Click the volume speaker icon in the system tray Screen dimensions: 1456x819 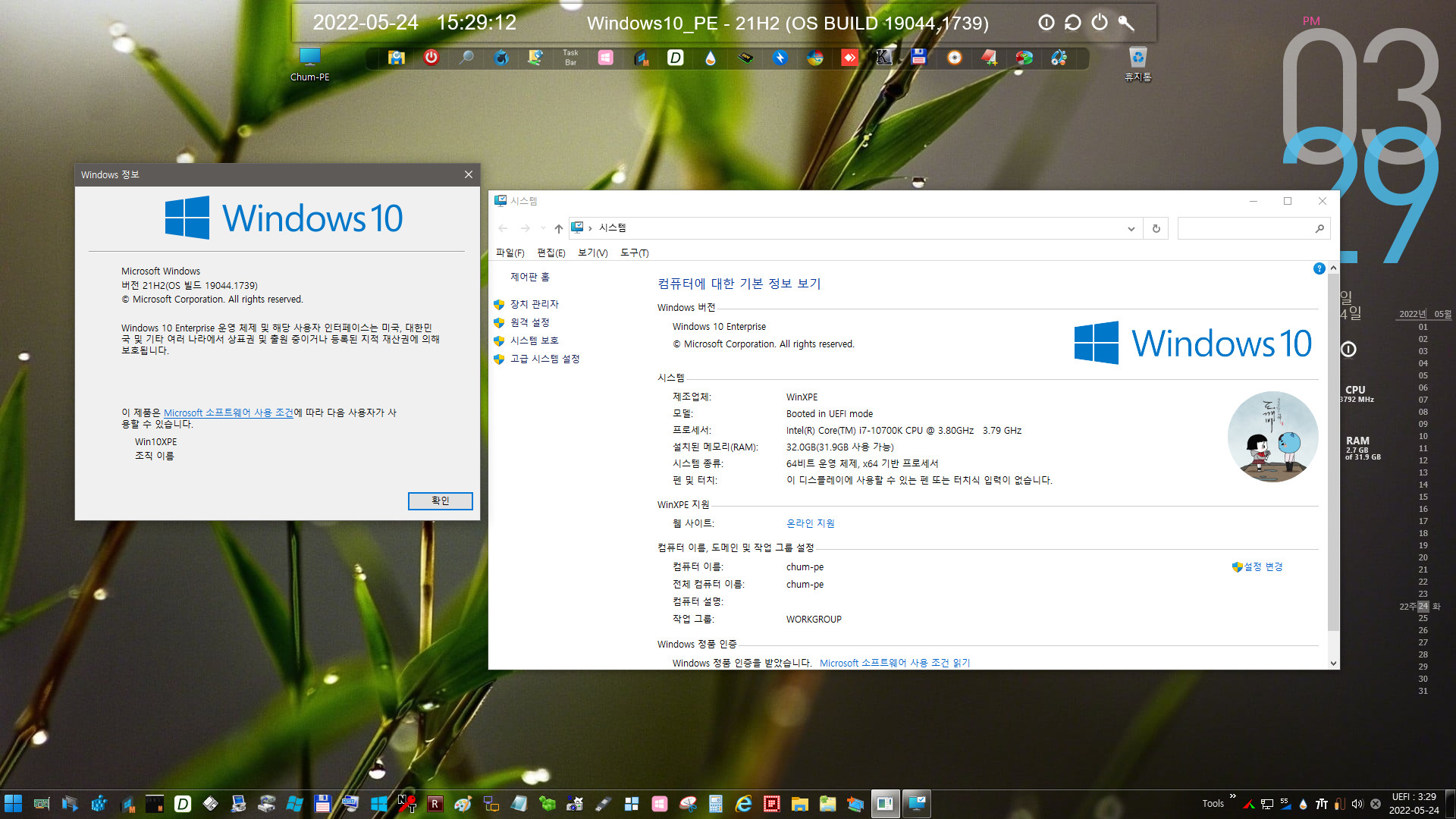pyautogui.click(x=1357, y=804)
